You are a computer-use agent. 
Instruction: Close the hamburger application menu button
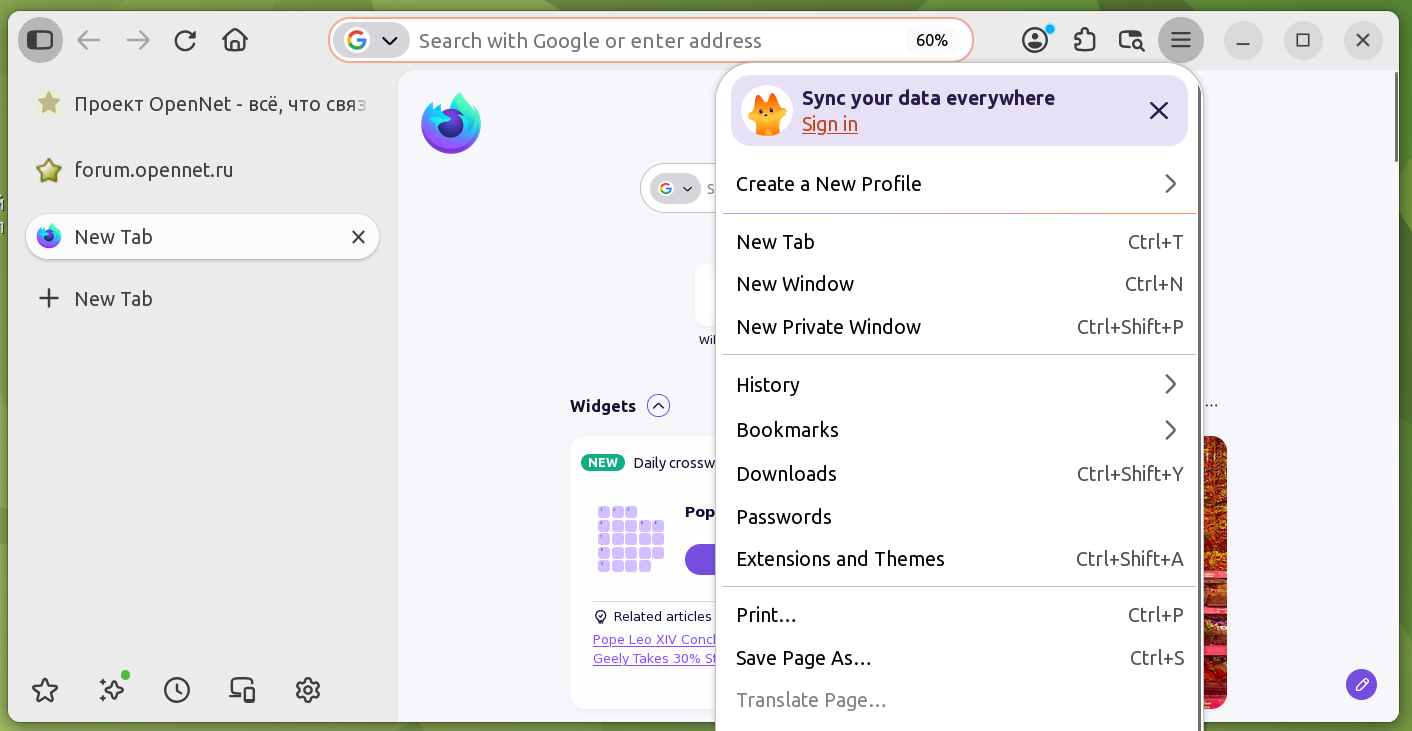tap(1181, 40)
